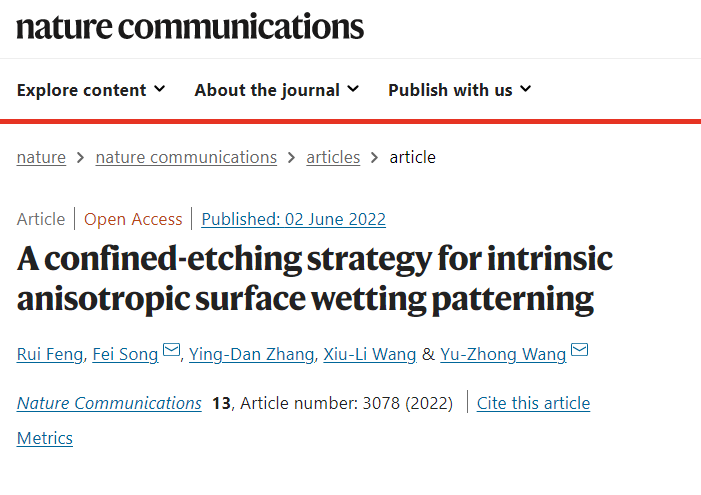View author Ying-Dan Zhang's info
The width and height of the screenshot is (701, 495).
tap(253, 354)
